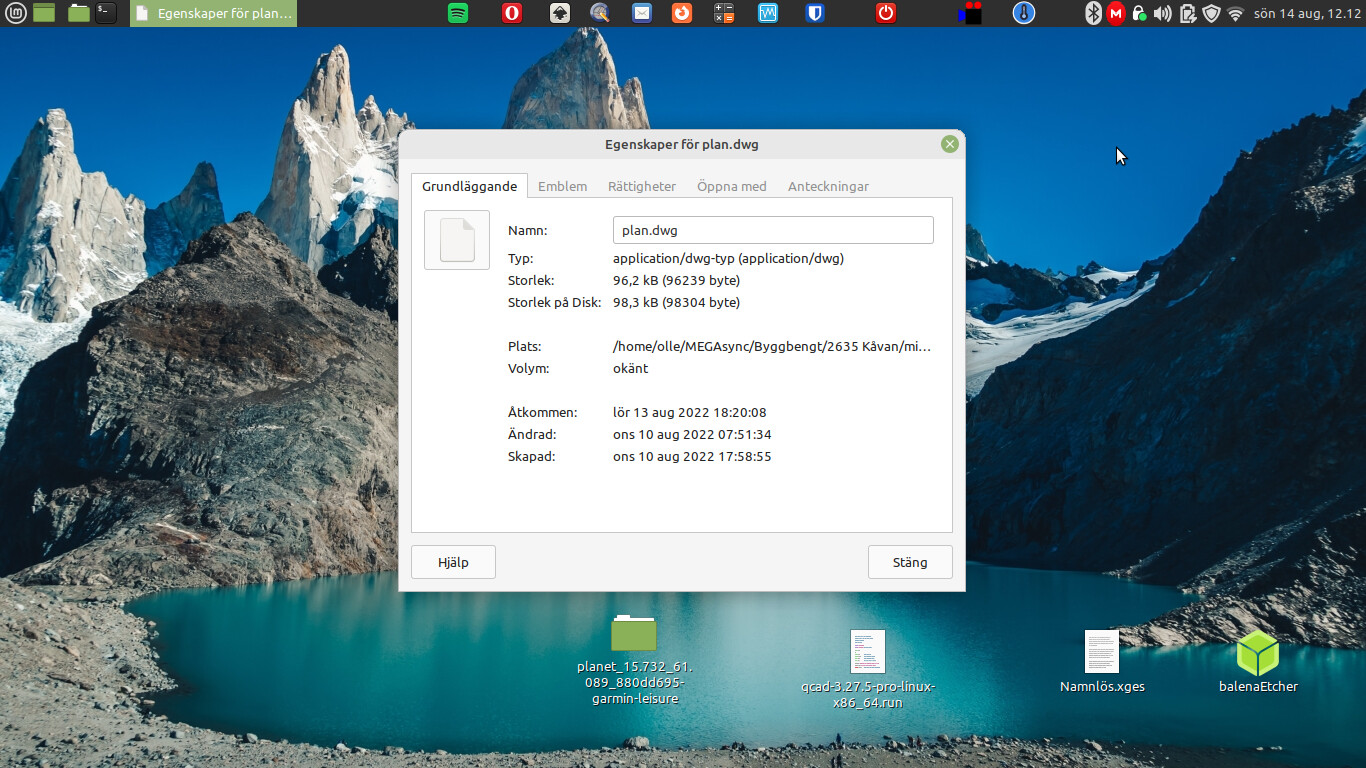
Task: Open the volume control in the tray
Action: point(1162,13)
